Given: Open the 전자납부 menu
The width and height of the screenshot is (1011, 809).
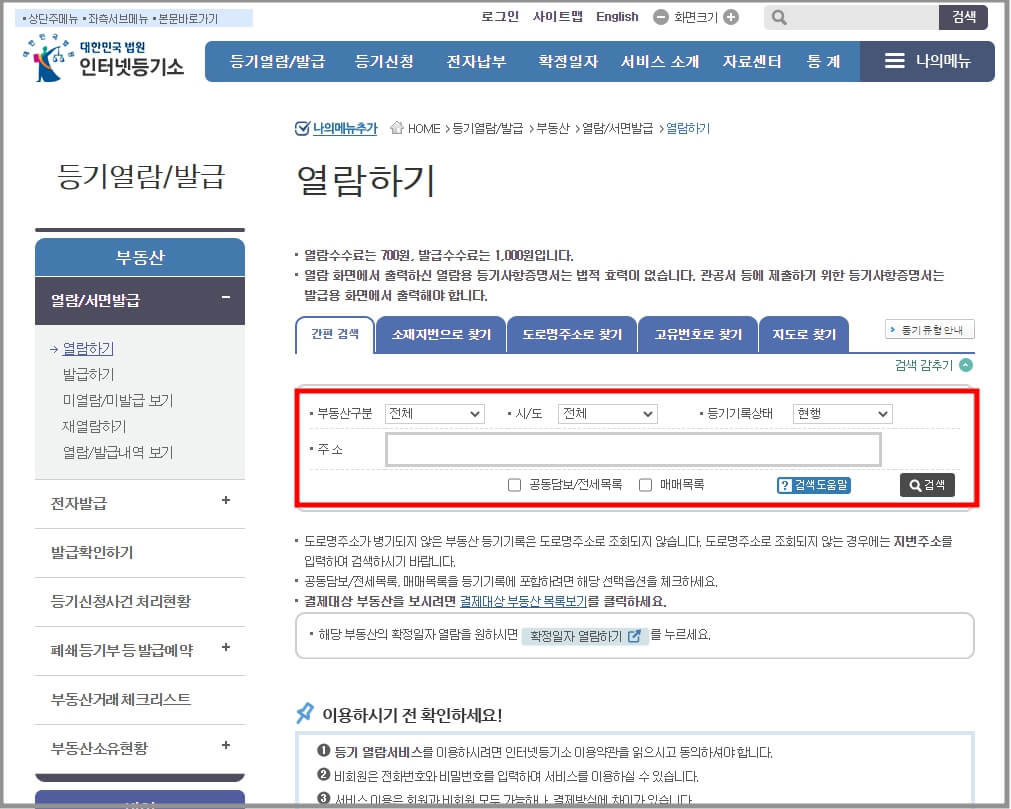Looking at the screenshot, I should click(x=478, y=62).
